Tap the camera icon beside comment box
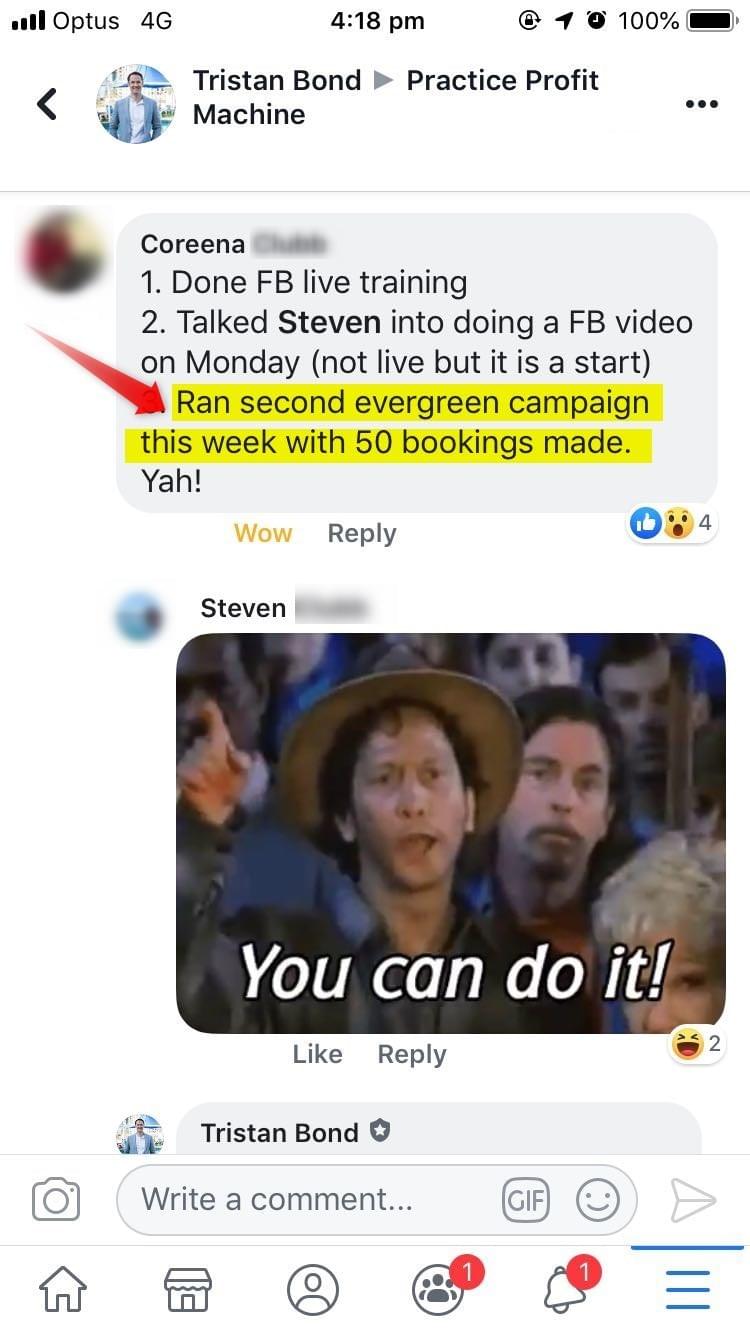750x1334 pixels. pyautogui.click(x=56, y=1199)
